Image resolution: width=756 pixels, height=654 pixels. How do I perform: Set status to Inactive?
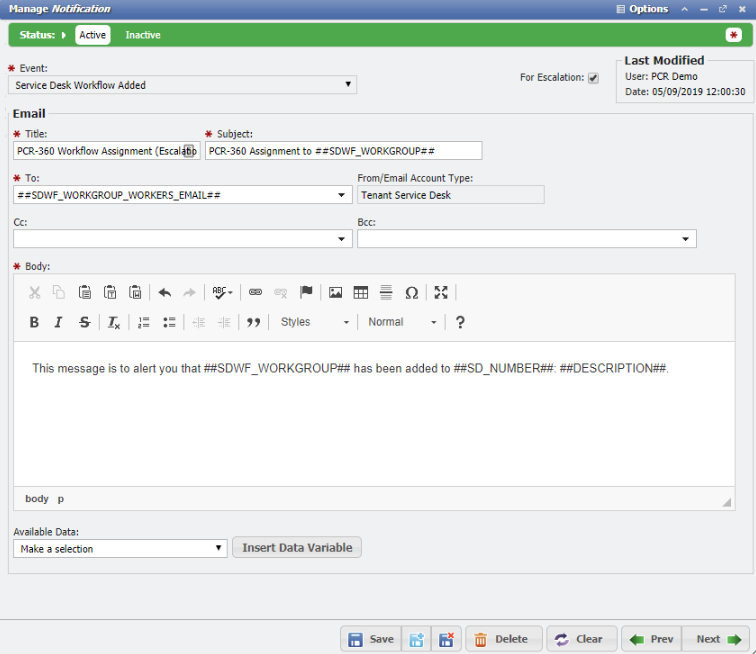click(142, 35)
